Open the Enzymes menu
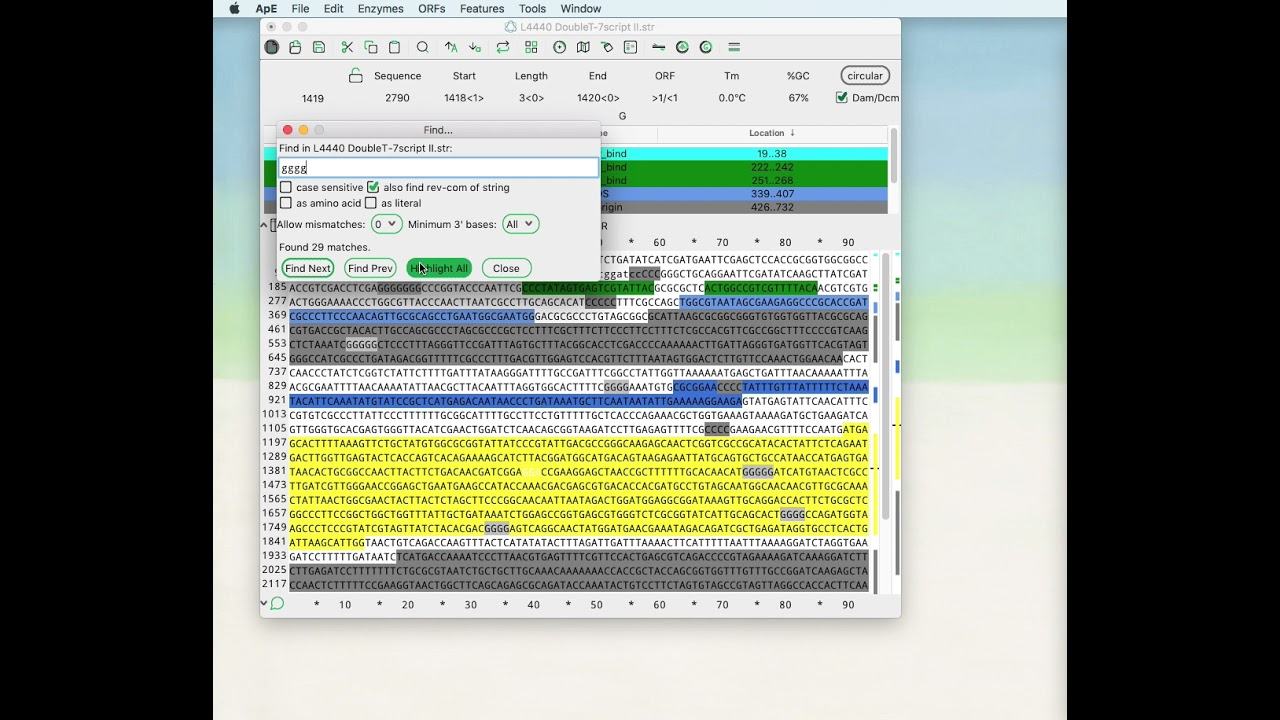The width and height of the screenshot is (1280, 720). (x=380, y=9)
